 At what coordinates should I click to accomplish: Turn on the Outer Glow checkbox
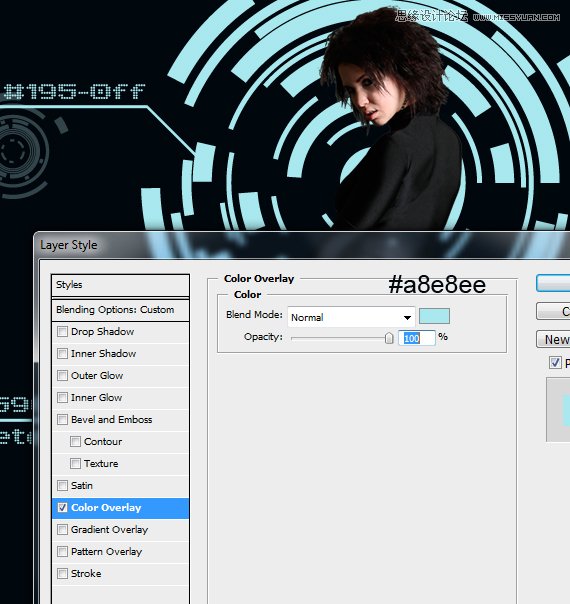pos(62,376)
